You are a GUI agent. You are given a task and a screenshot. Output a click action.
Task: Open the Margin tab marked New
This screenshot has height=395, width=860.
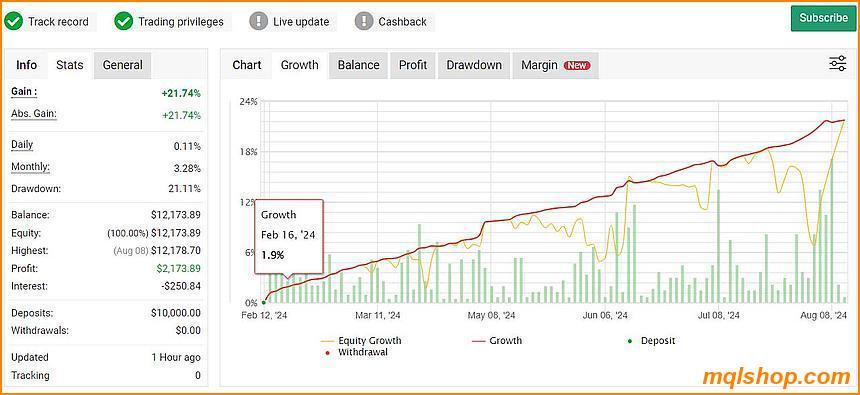pyautogui.click(x=556, y=65)
